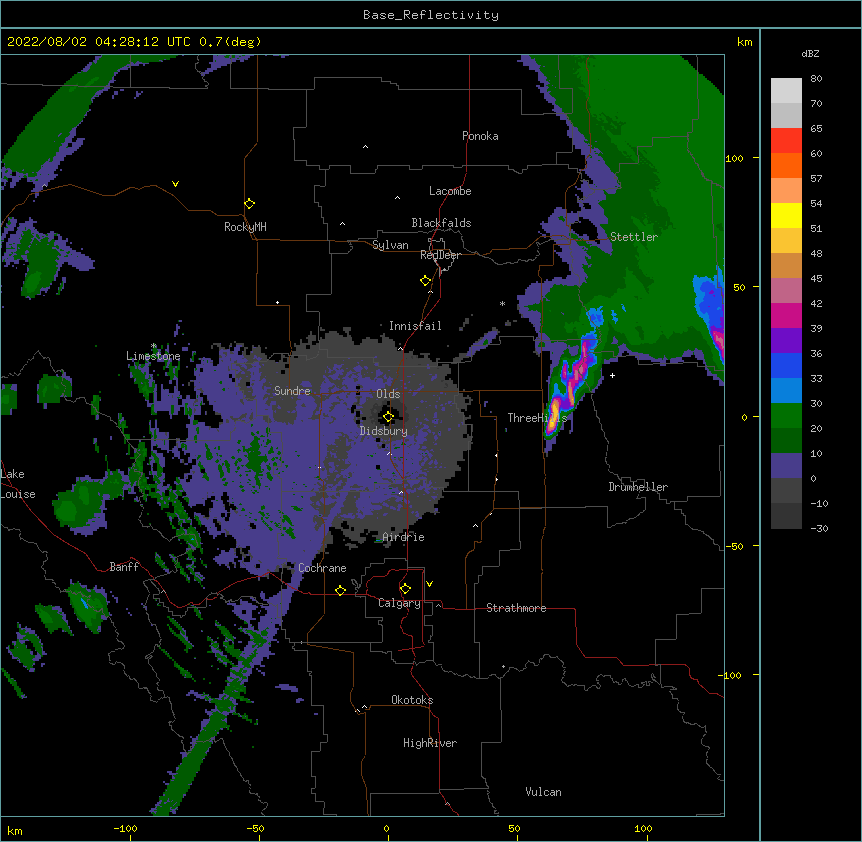Screen dimensions: 862x842
Task: Click the yellow V marker northeast of Calgary
Action: point(429,584)
